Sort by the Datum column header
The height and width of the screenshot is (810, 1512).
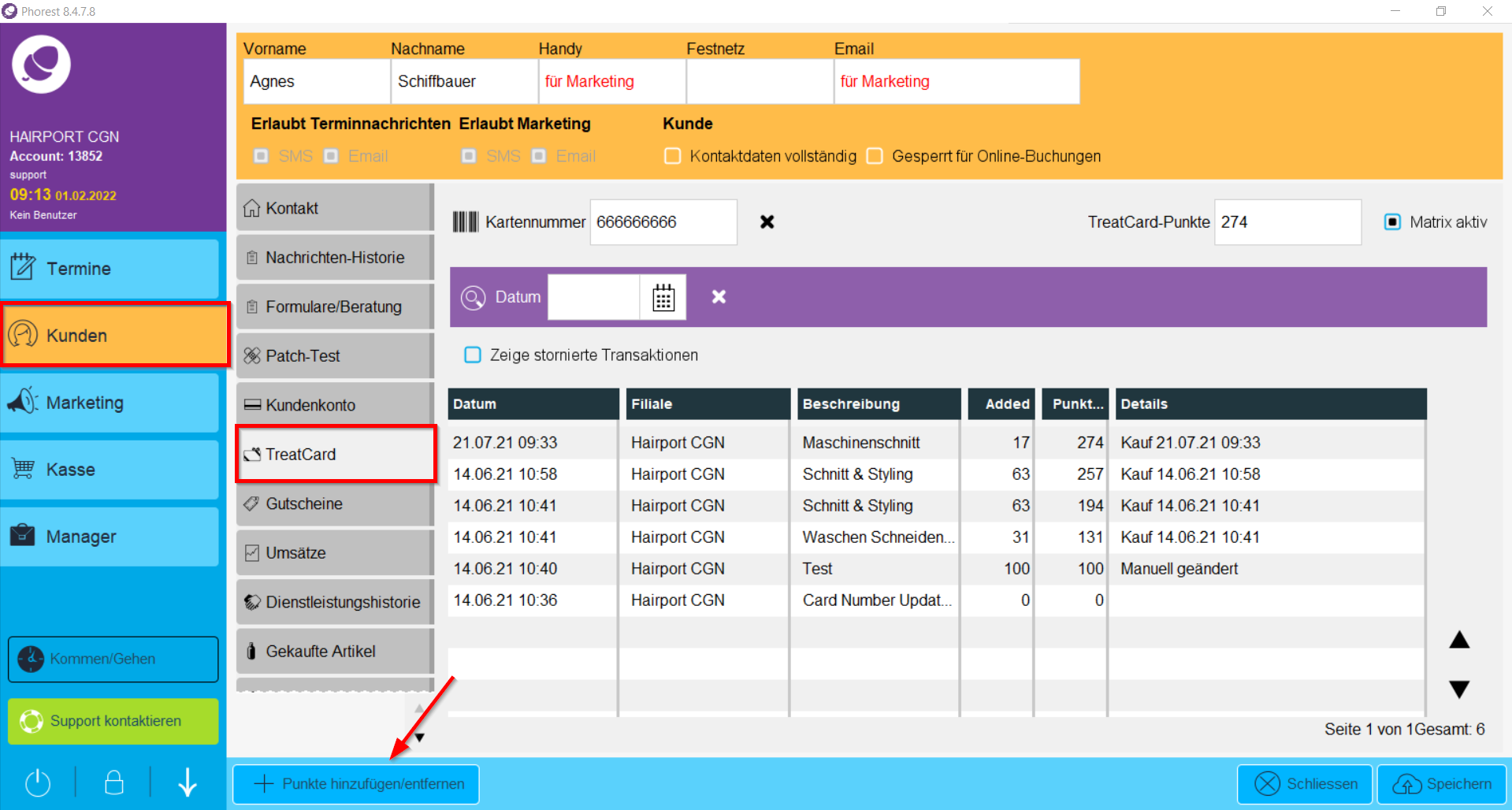coord(533,404)
